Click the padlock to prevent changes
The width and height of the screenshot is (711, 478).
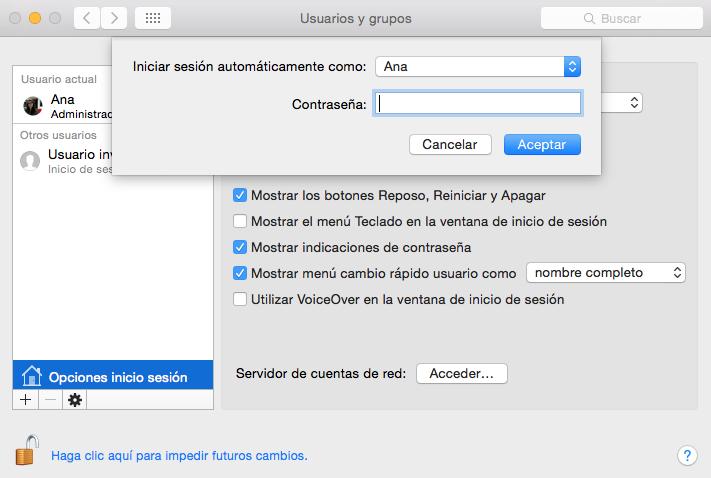click(x=26, y=451)
